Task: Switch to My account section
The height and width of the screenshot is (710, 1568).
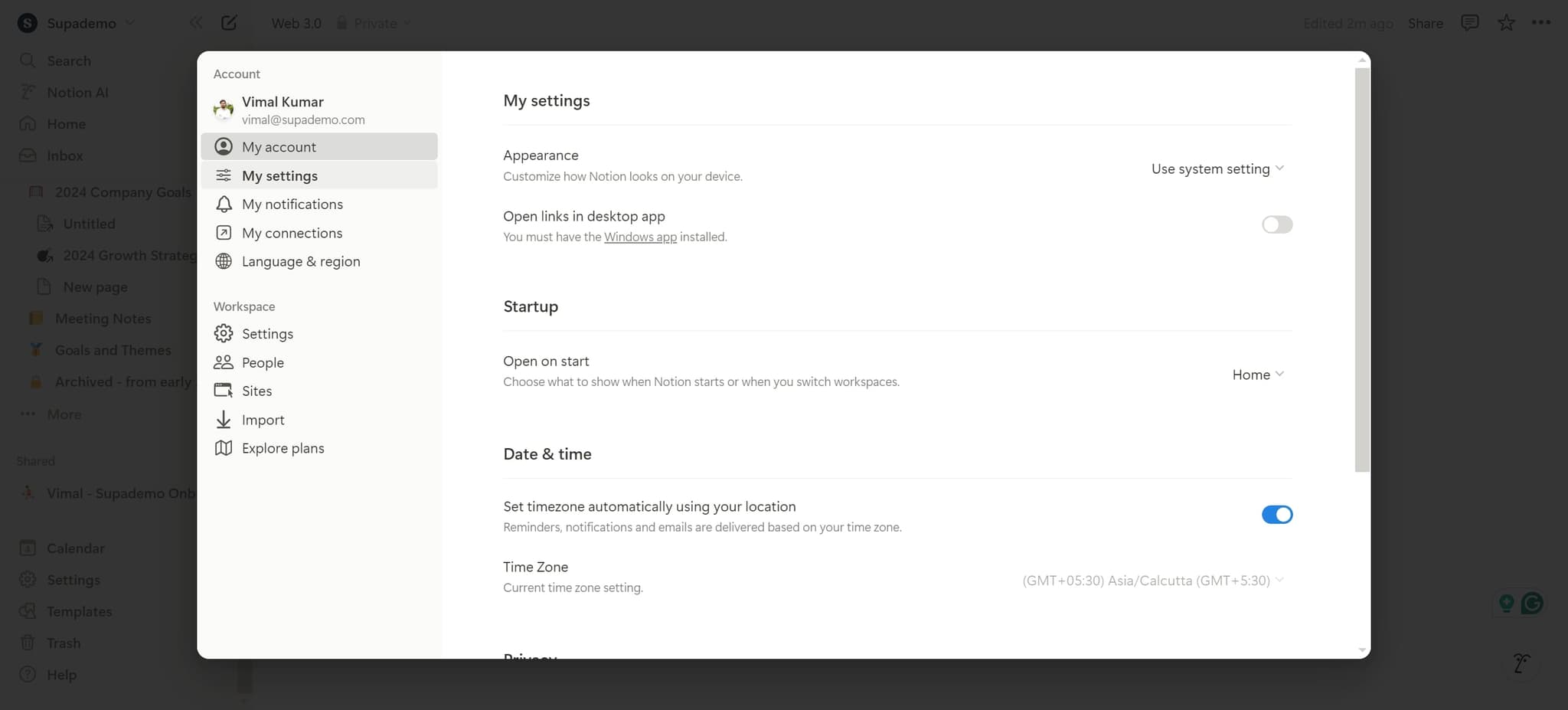Action: pyautogui.click(x=279, y=146)
